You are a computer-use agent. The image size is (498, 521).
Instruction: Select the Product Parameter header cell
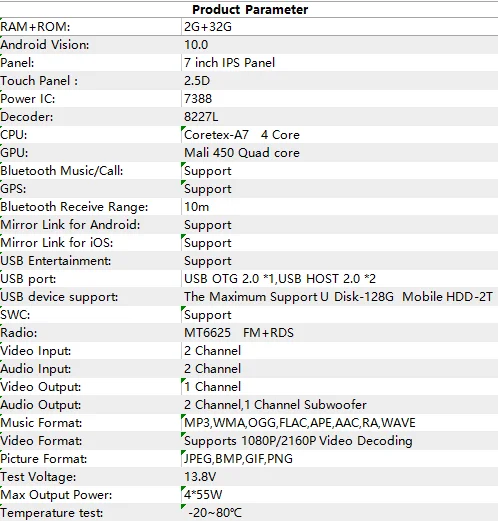click(x=249, y=9)
